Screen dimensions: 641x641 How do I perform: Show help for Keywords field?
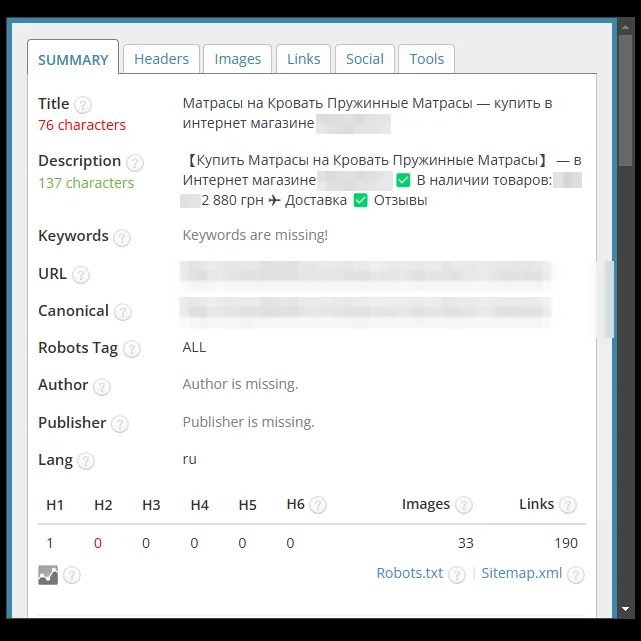coord(122,238)
